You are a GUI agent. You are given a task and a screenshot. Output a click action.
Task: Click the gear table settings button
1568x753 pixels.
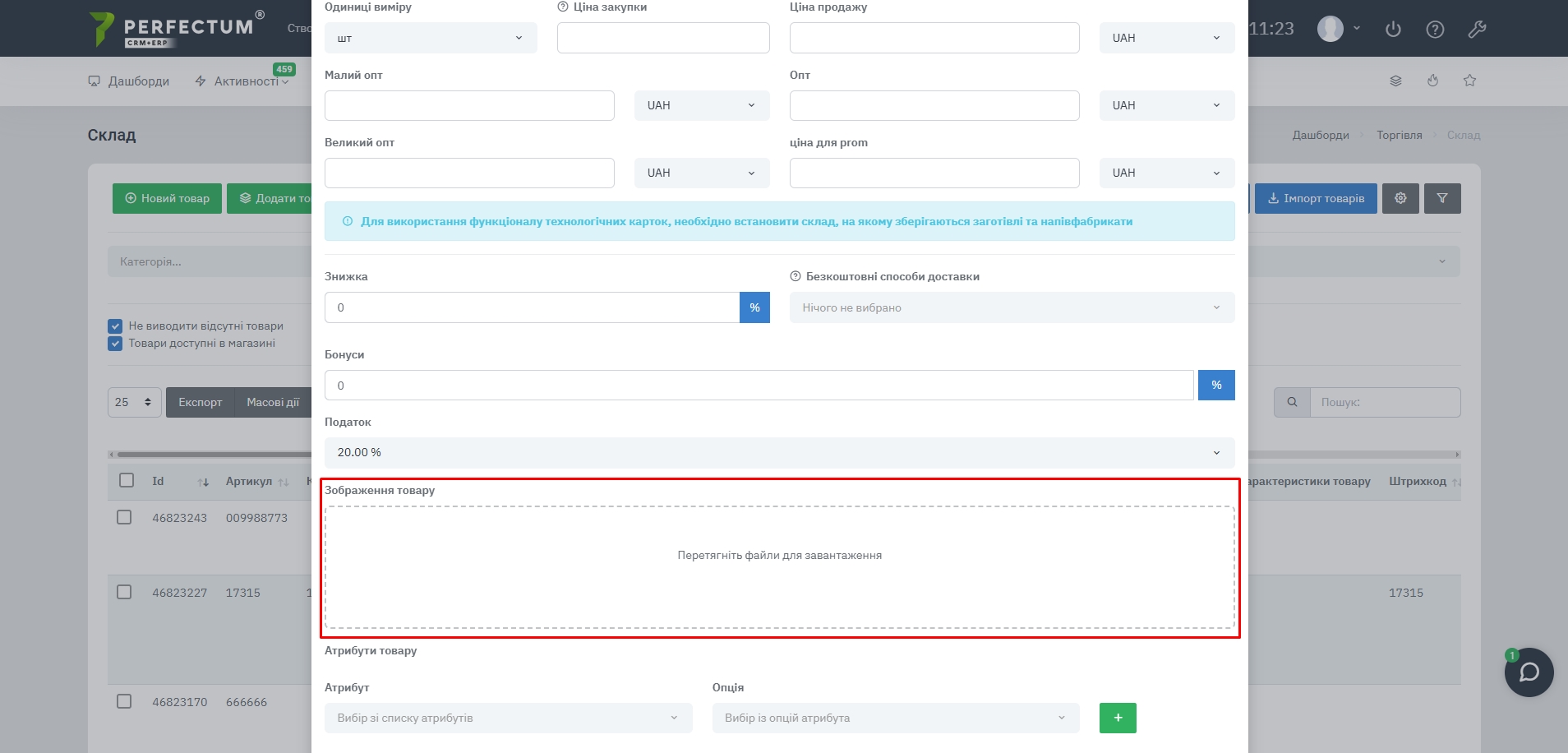pyautogui.click(x=1400, y=198)
